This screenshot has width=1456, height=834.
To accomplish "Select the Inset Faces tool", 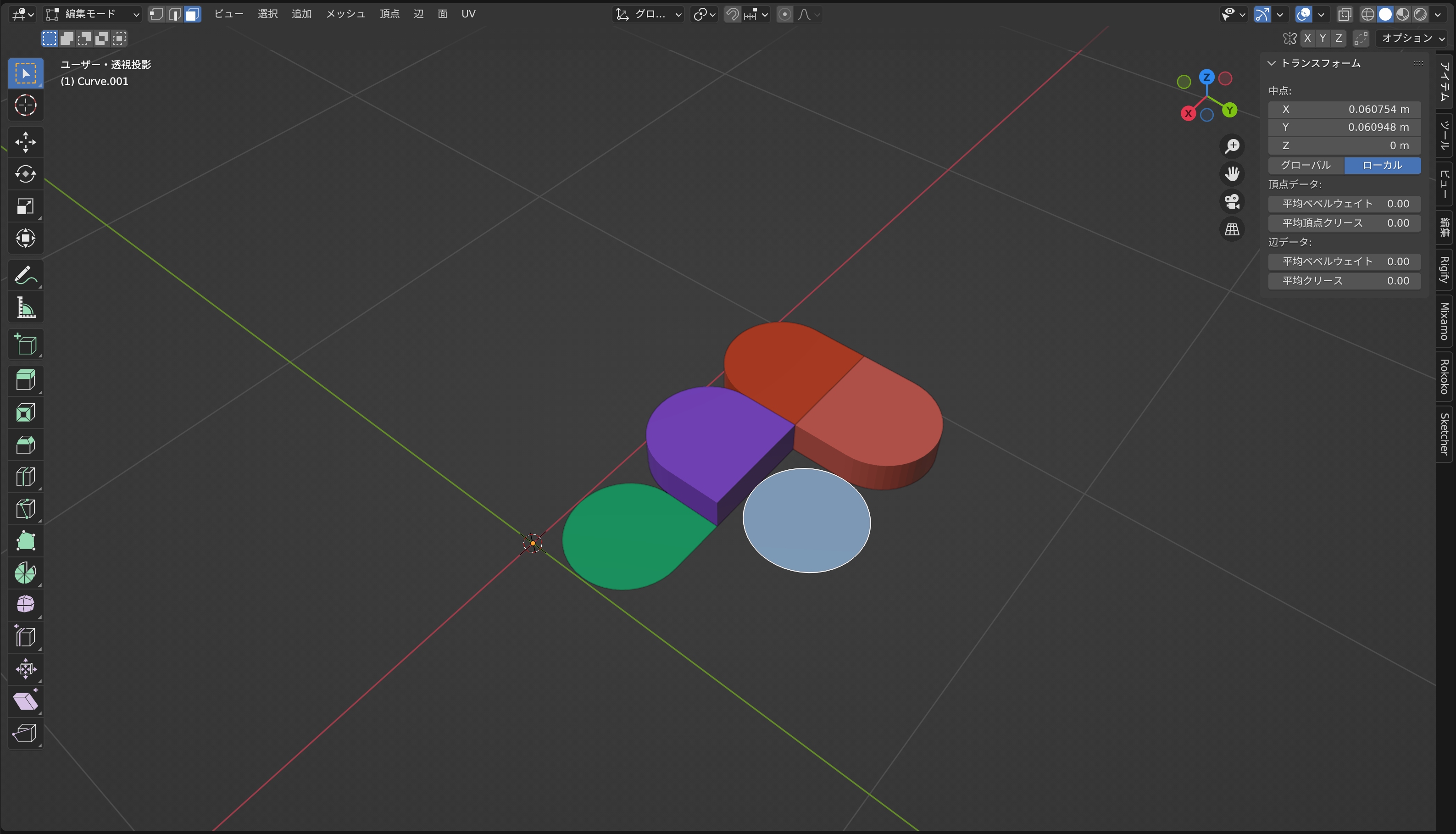I will (25, 412).
